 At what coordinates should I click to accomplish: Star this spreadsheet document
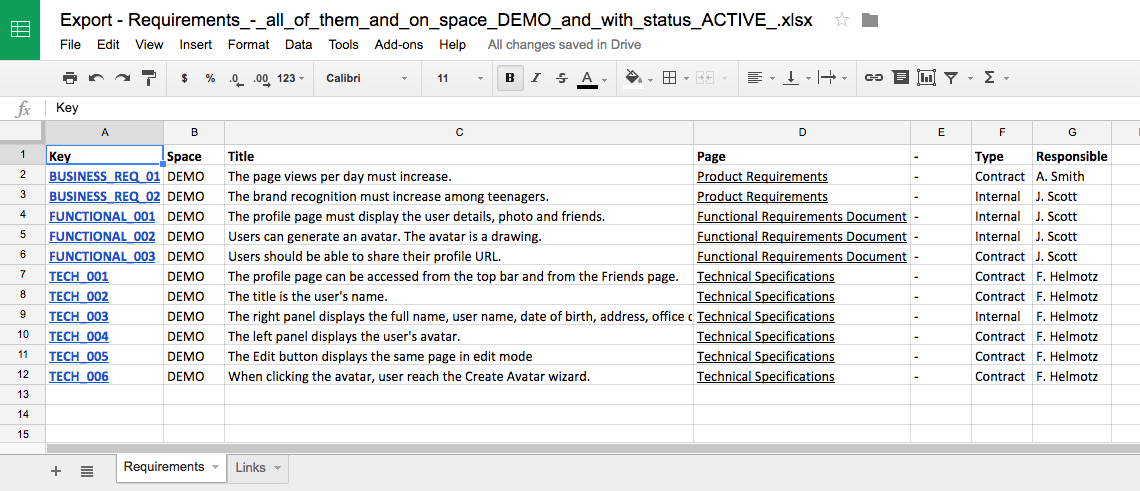point(842,20)
